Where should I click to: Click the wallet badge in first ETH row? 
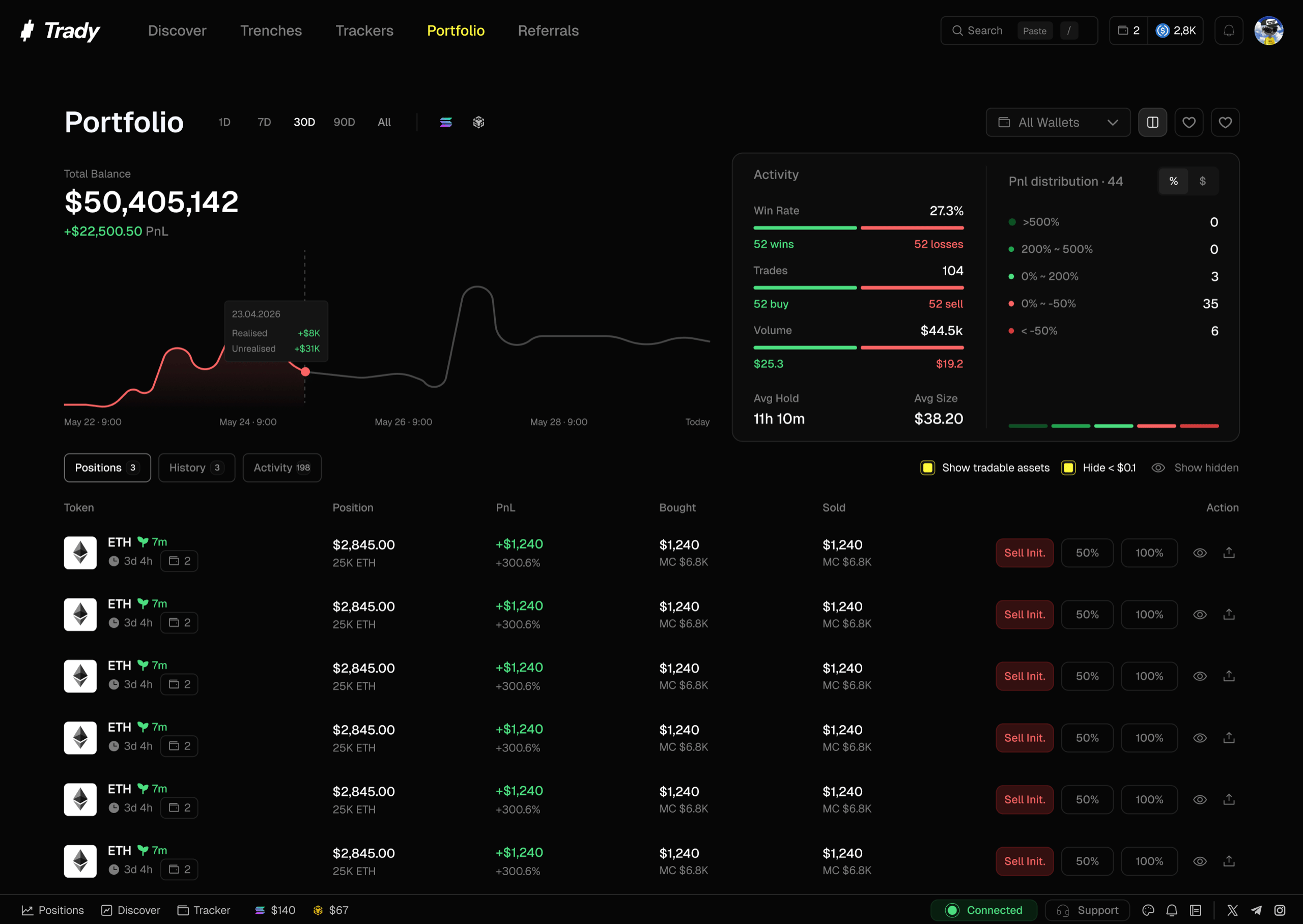click(179, 561)
